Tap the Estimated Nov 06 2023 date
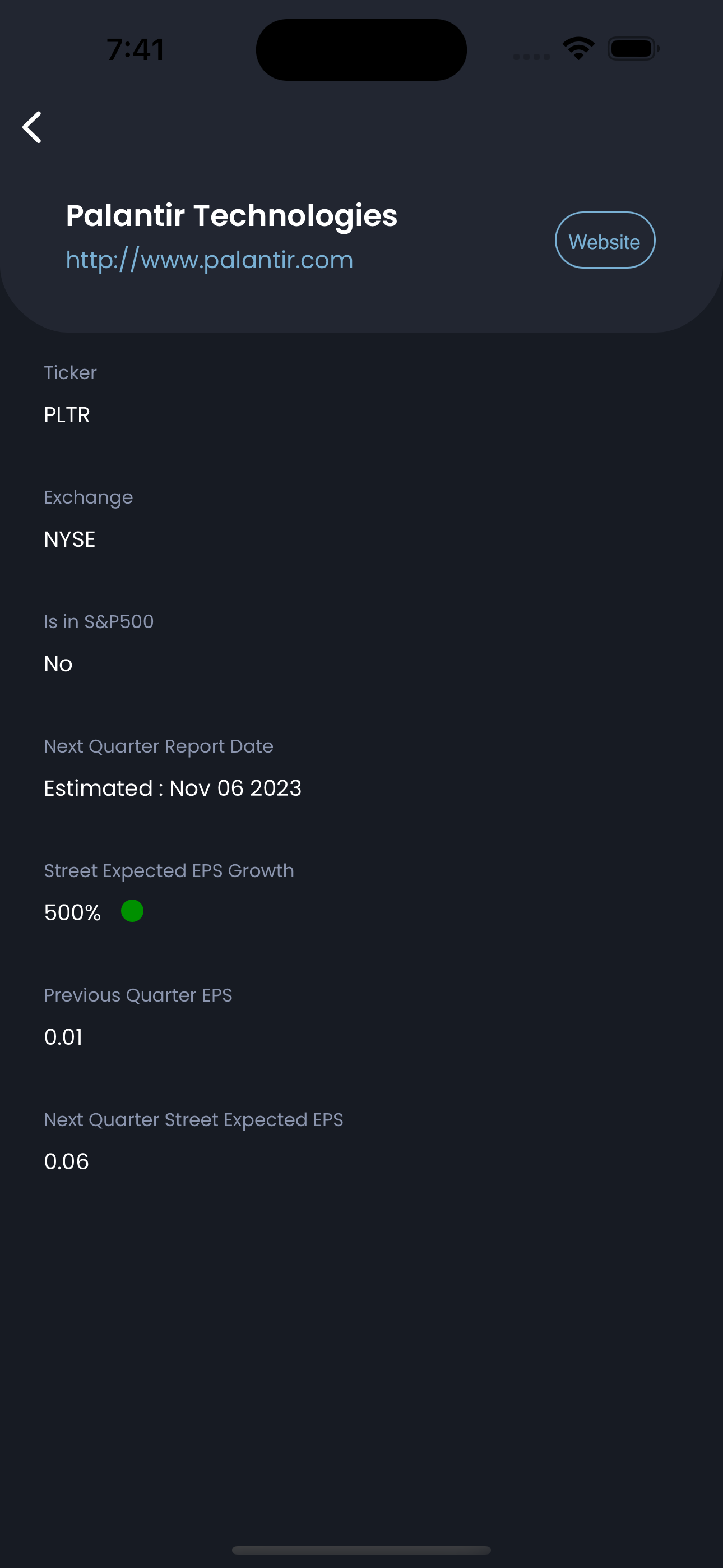 (x=173, y=788)
